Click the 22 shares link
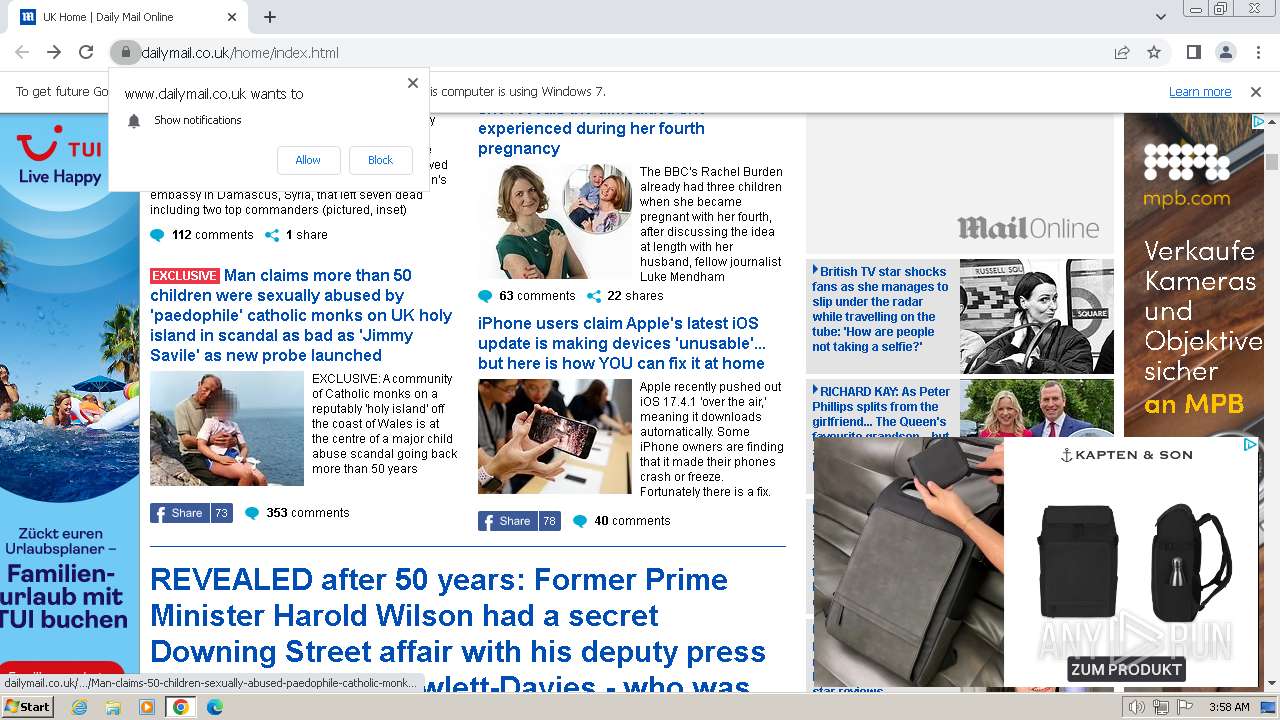This screenshot has width=1280, height=720. 625,296
